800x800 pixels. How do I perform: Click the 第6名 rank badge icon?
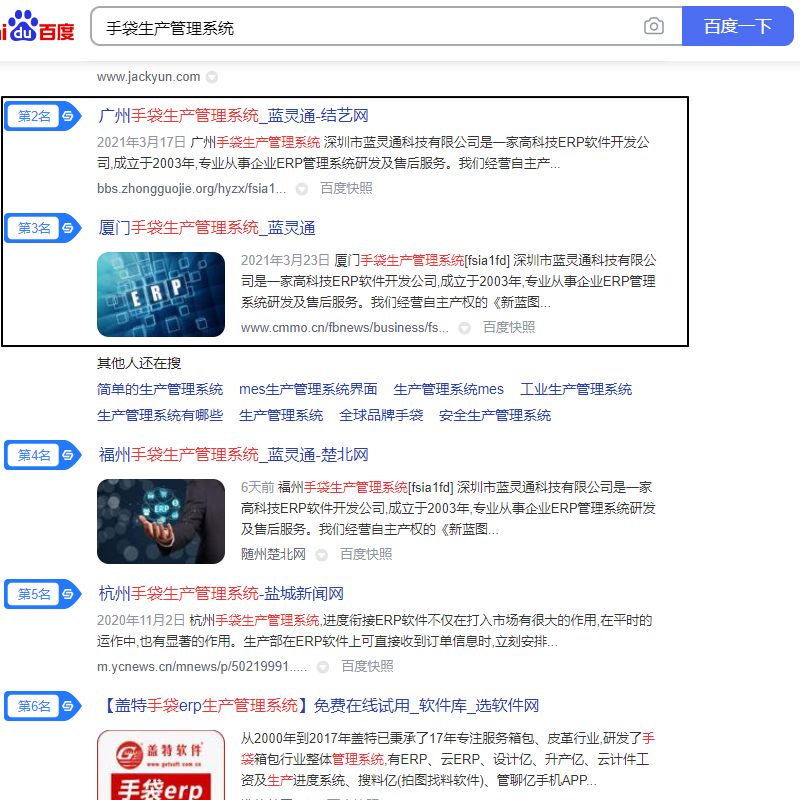43,706
